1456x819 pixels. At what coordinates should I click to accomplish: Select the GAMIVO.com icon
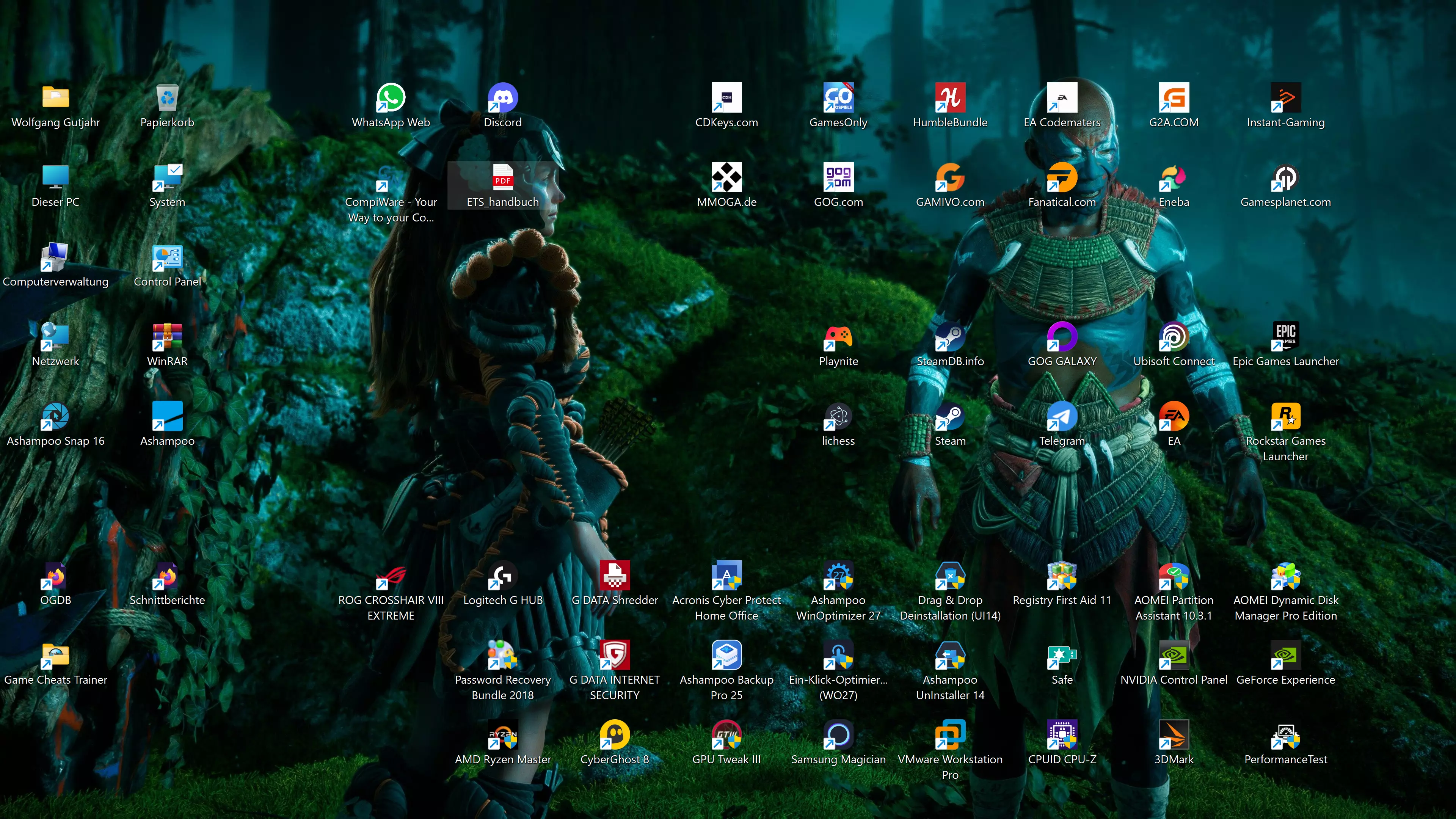tap(950, 177)
